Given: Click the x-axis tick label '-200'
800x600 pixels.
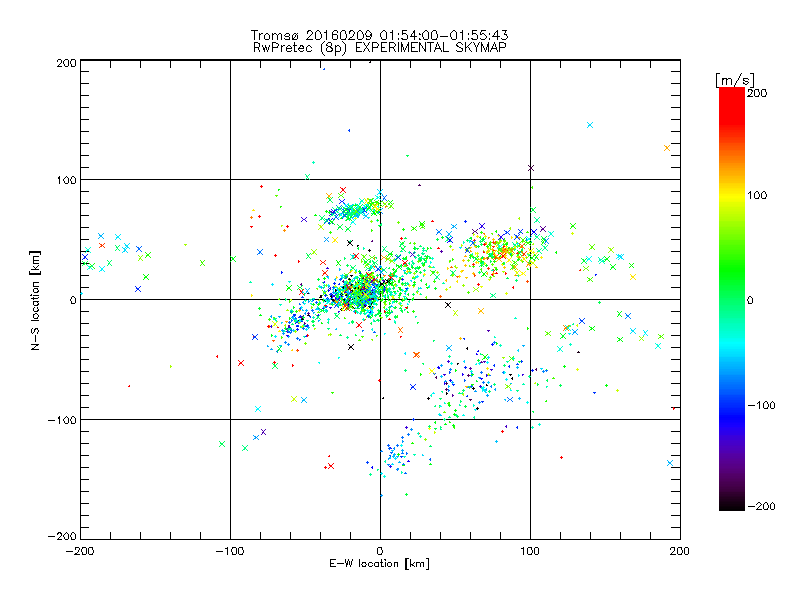Looking at the screenshot, I should click(80, 552).
